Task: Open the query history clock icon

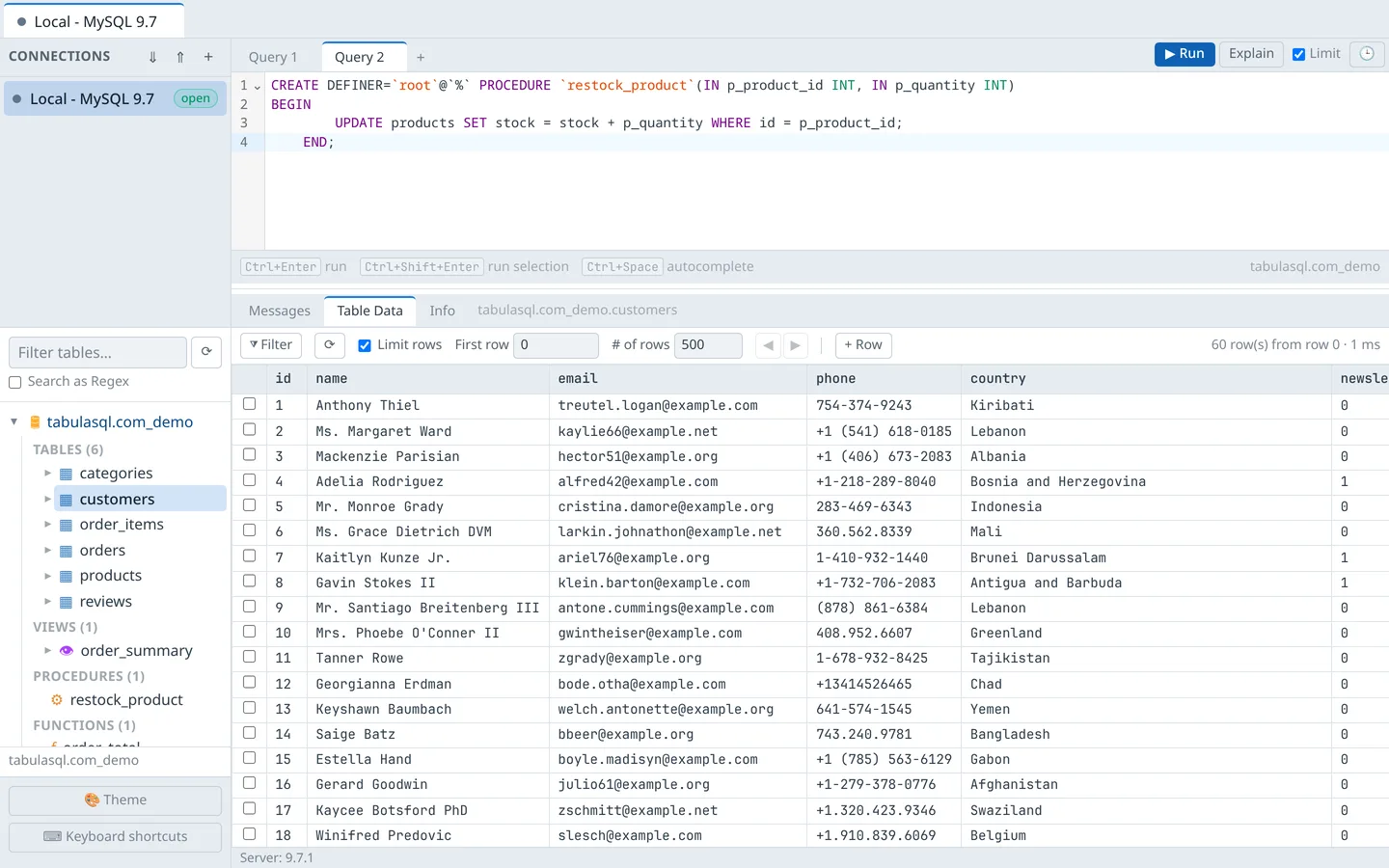Action: (1367, 54)
